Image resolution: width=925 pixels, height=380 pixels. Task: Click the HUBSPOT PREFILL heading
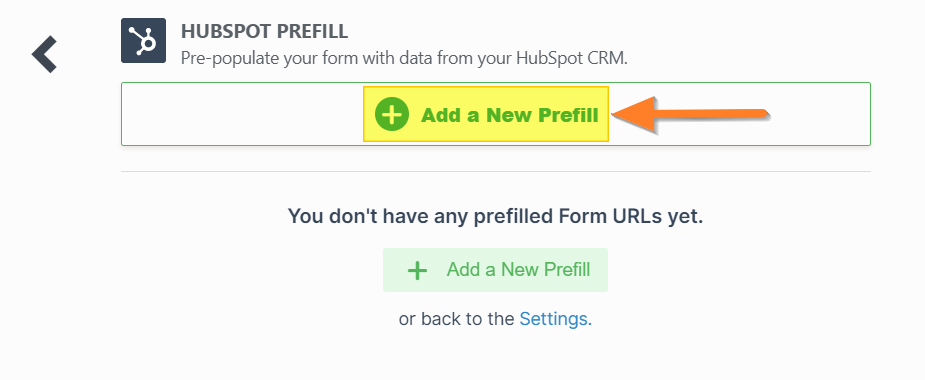click(264, 31)
